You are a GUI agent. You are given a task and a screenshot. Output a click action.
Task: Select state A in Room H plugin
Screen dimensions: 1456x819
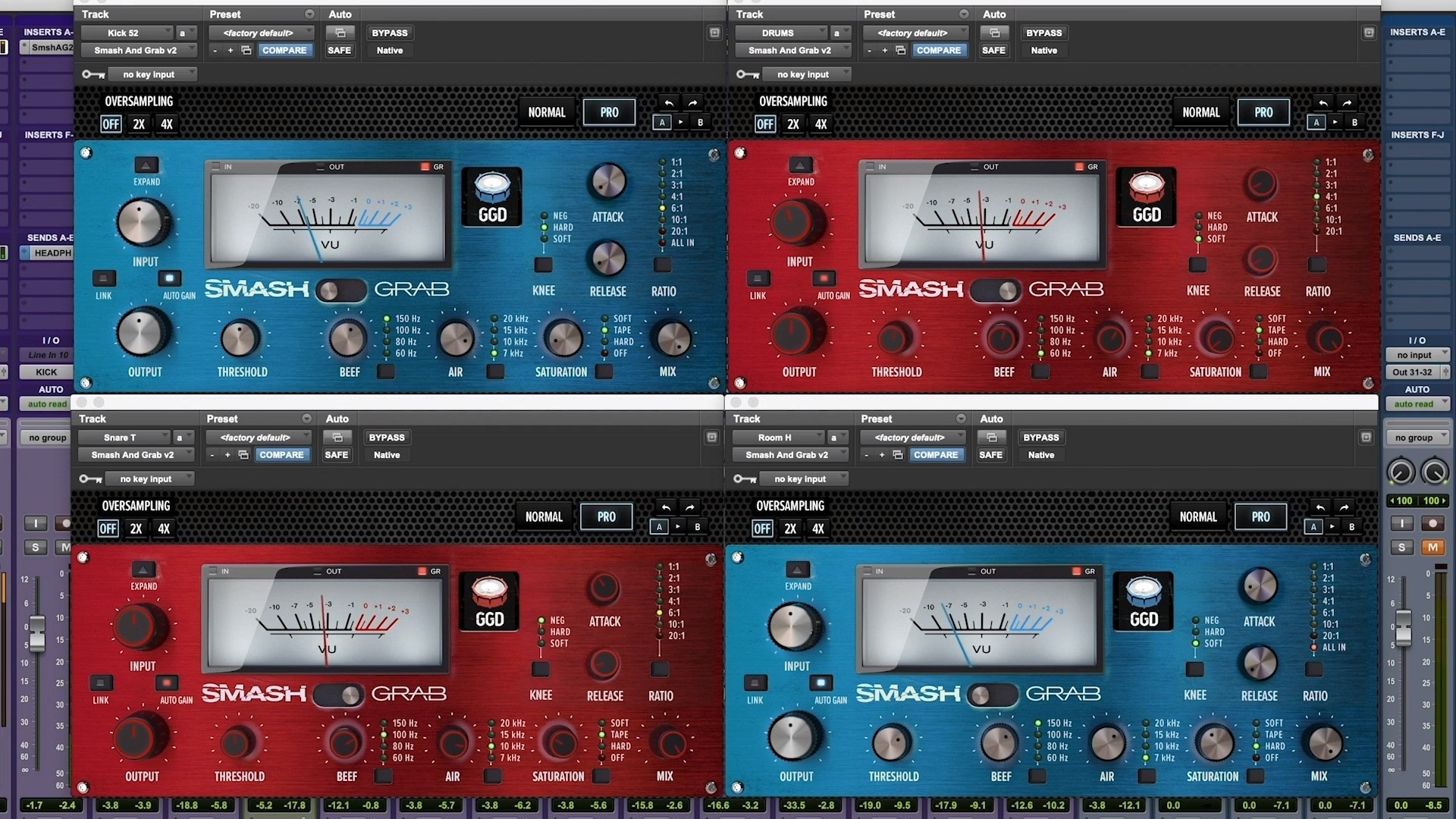click(x=1313, y=526)
